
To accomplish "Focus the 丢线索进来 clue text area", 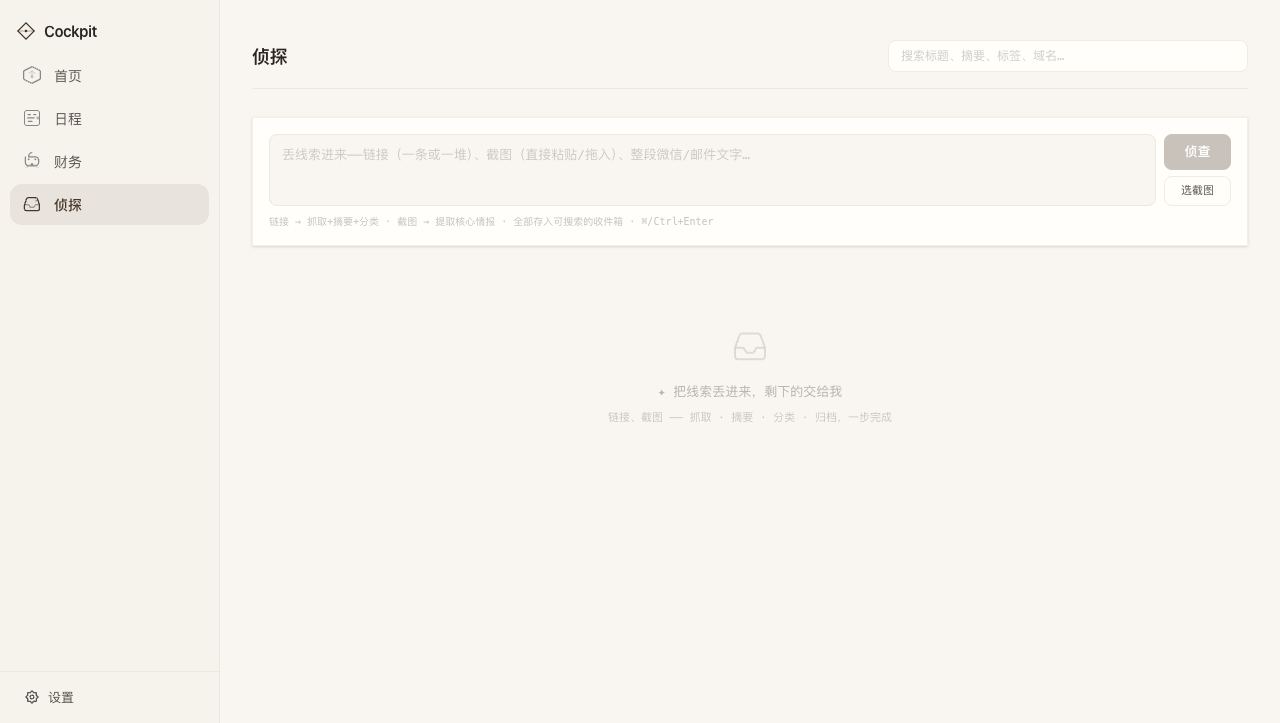I will tap(712, 170).
